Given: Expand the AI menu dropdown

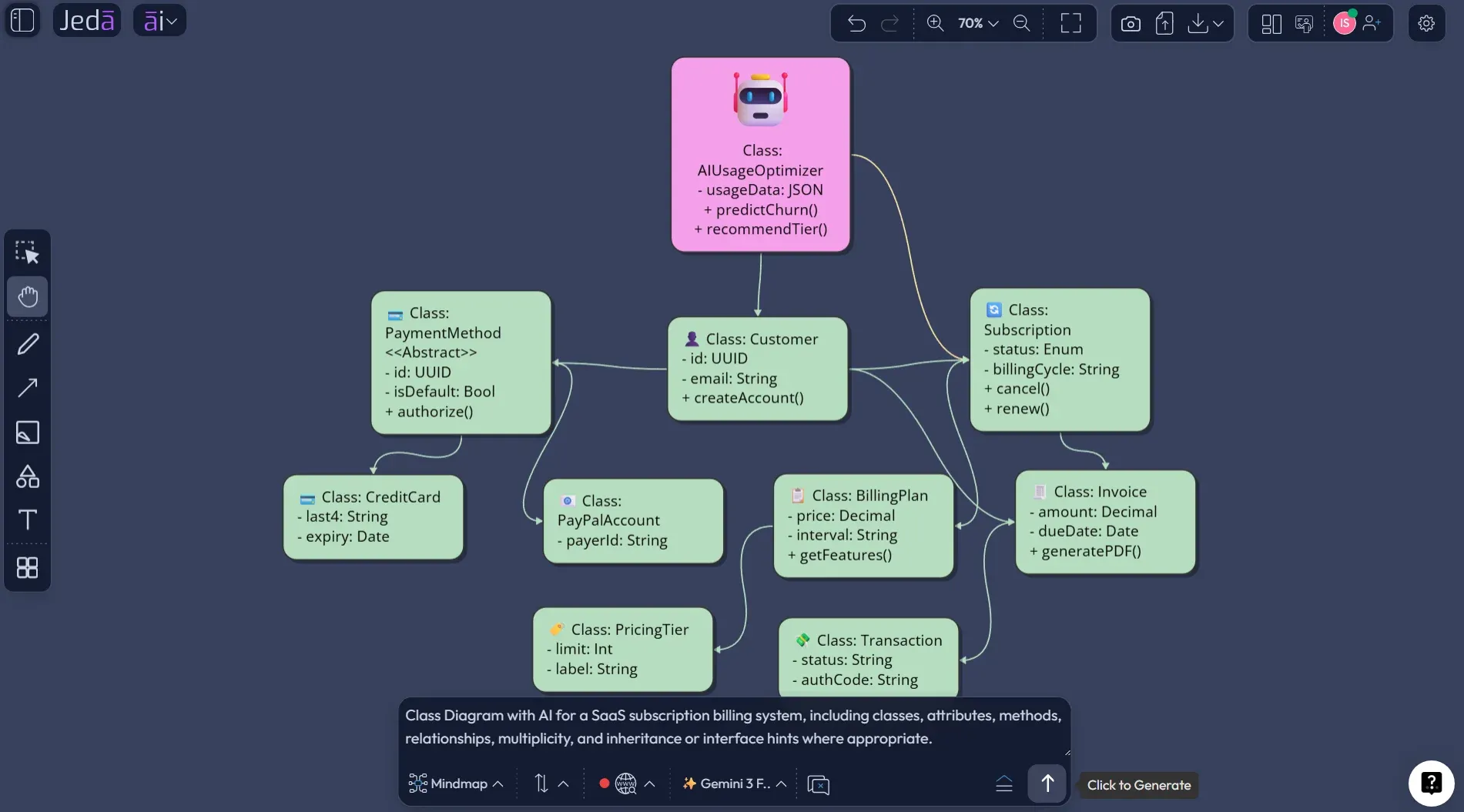Looking at the screenshot, I should tap(159, 21).
